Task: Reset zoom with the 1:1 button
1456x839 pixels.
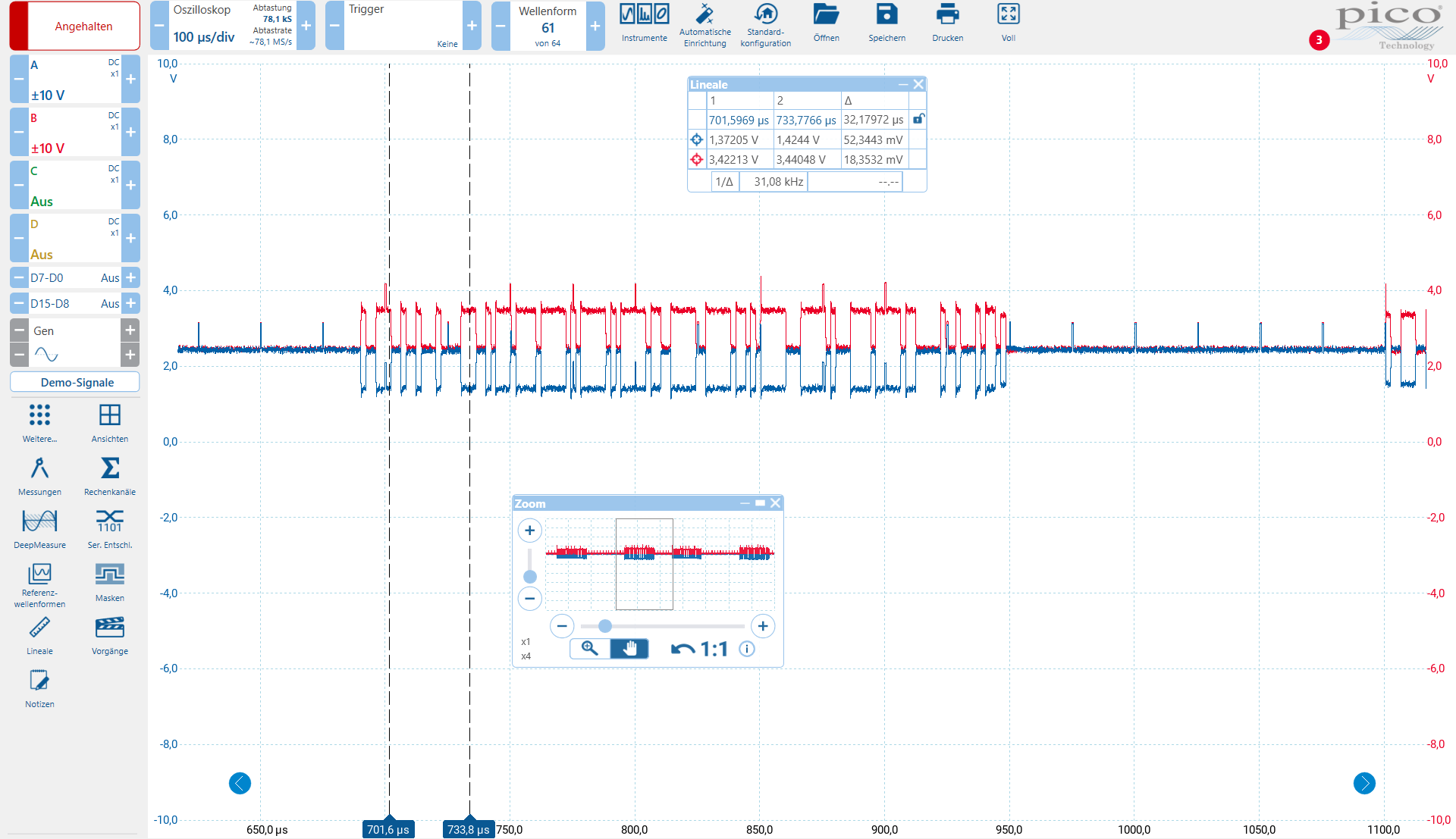Action: coord(699,649)
